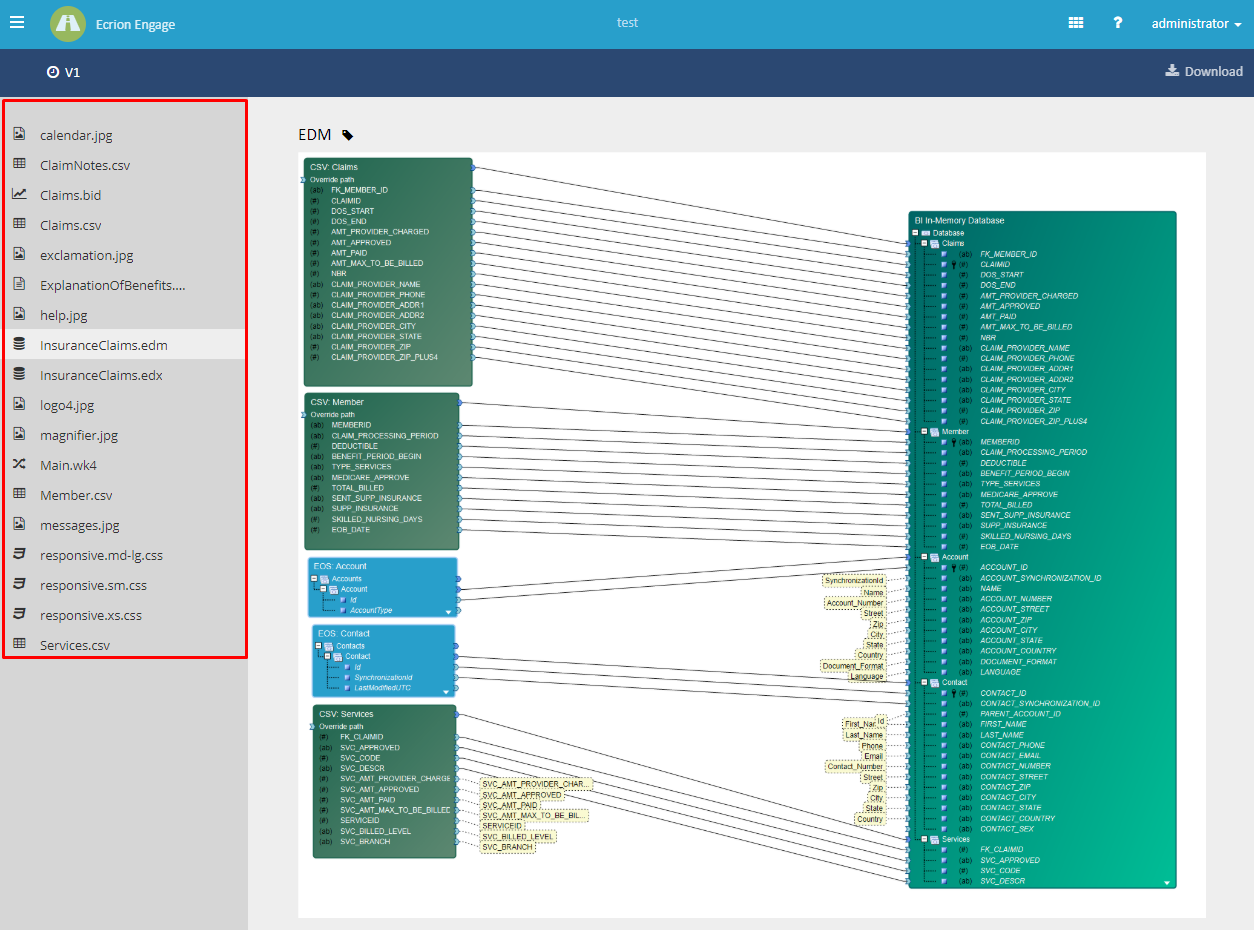The height and width of the screenshot is (930, 1254).
Task: Click the Claims.bid chart file icon
Action: pos(20,195)
